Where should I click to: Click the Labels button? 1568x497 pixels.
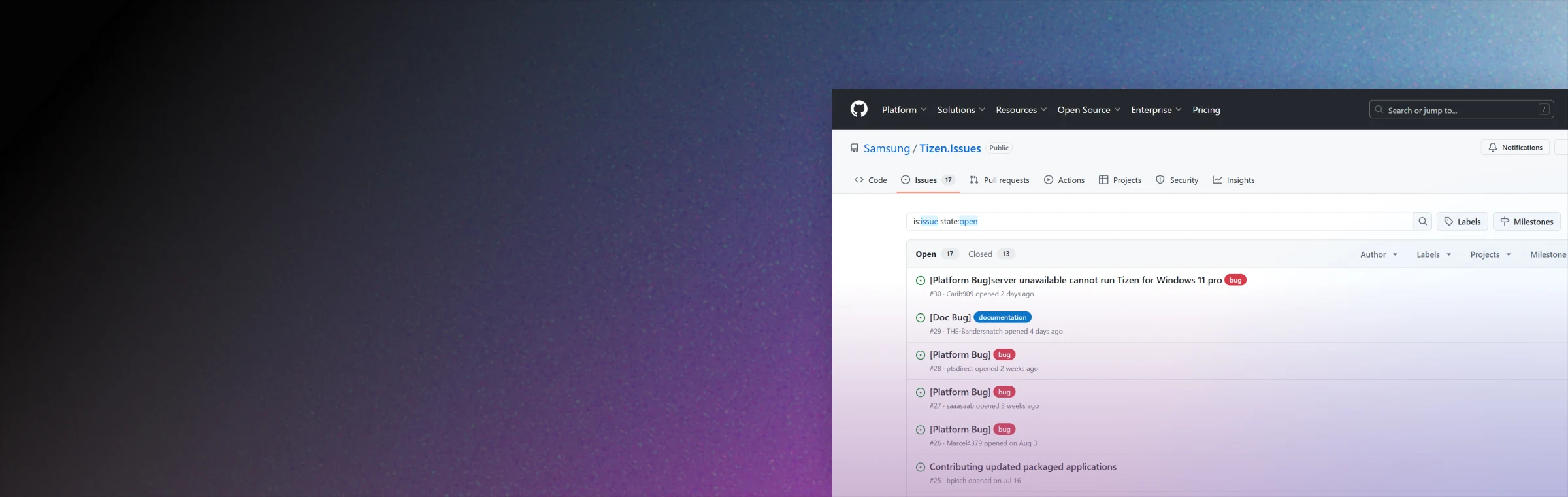[1462, 222]
